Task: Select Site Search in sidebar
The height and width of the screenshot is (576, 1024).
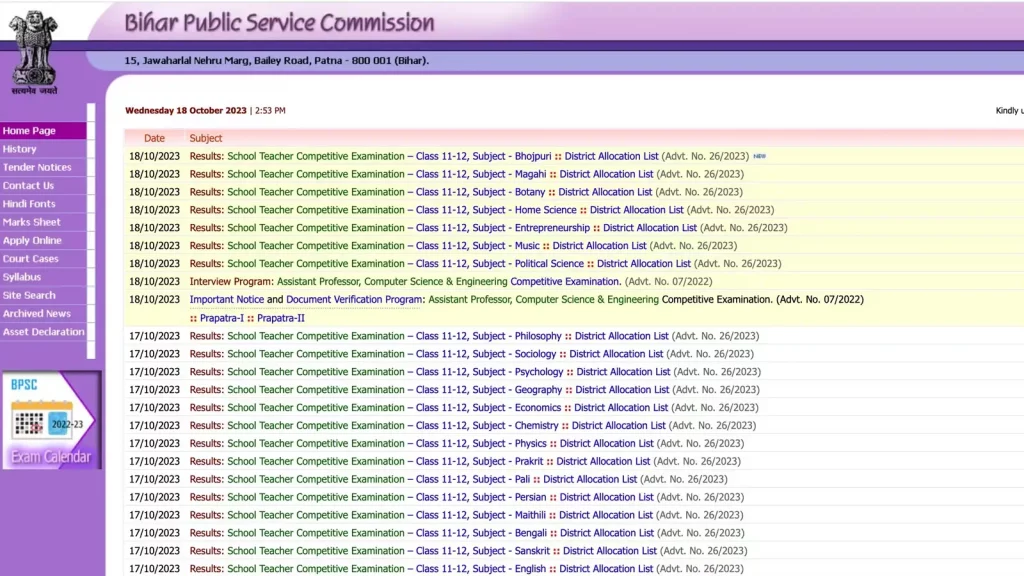Action: point(43,295)
